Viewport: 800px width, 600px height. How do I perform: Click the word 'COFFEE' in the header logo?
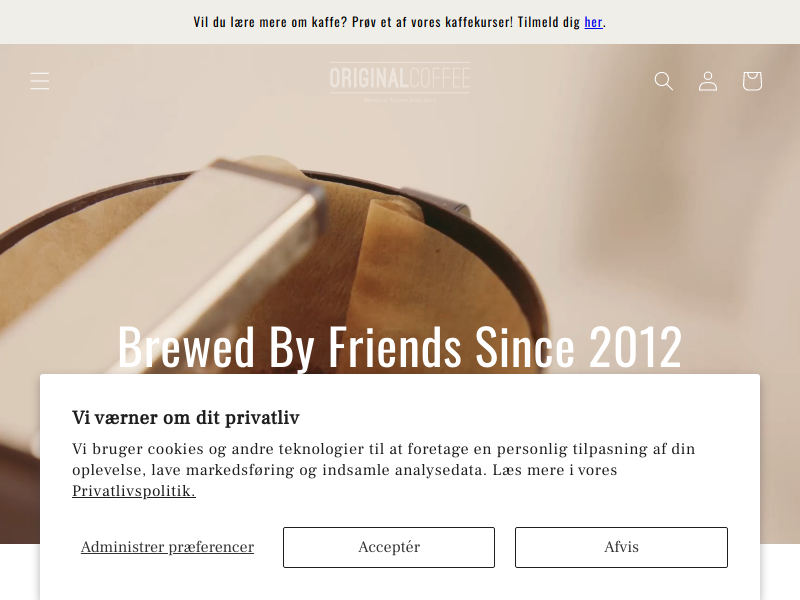click(x=439, y=78)
